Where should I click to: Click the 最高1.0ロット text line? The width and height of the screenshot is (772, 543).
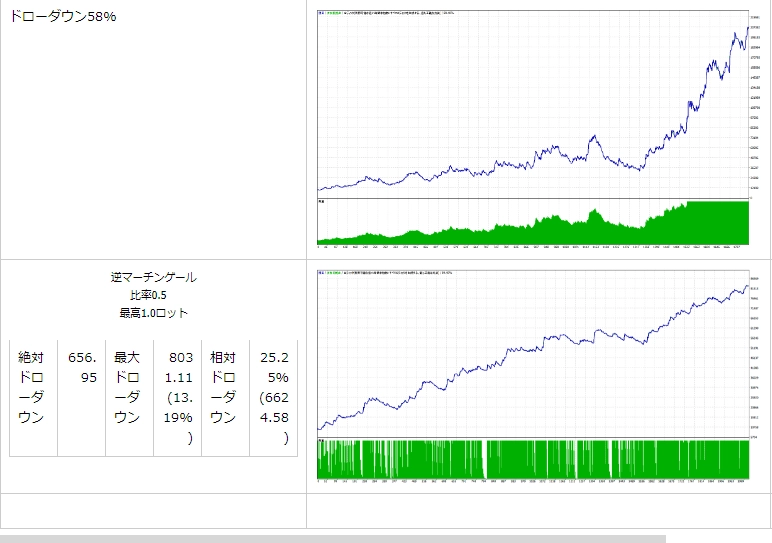pos(153,313)
